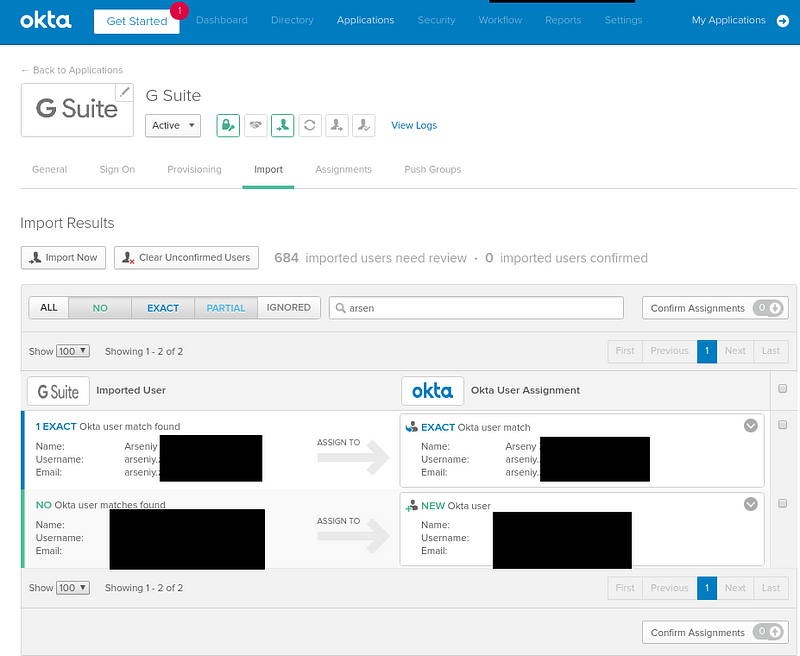Click Last in top pagination
Viewport: 800px width, 656px height.
click(771, 351)
